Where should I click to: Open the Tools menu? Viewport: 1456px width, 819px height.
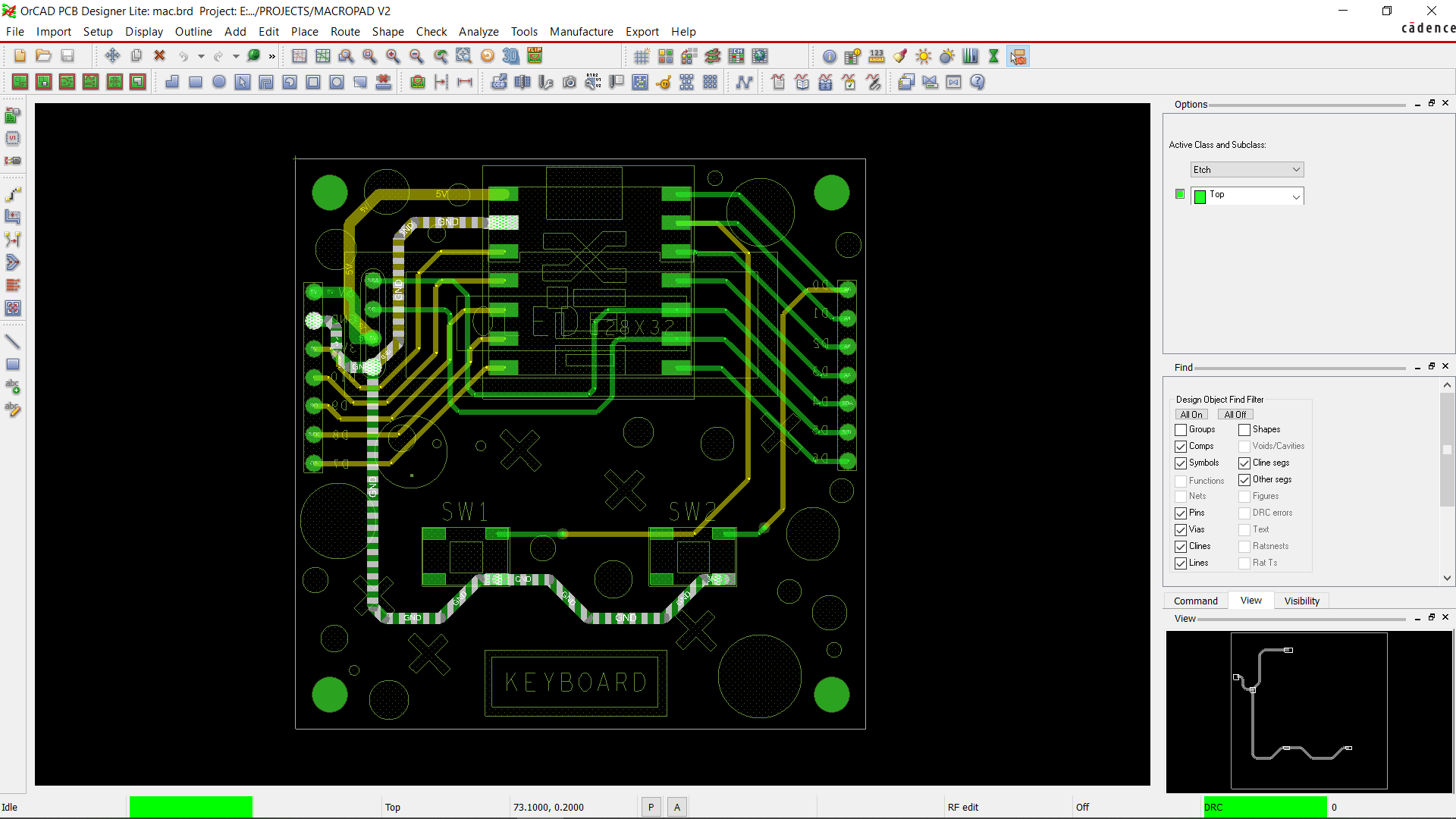click(524, 32)
